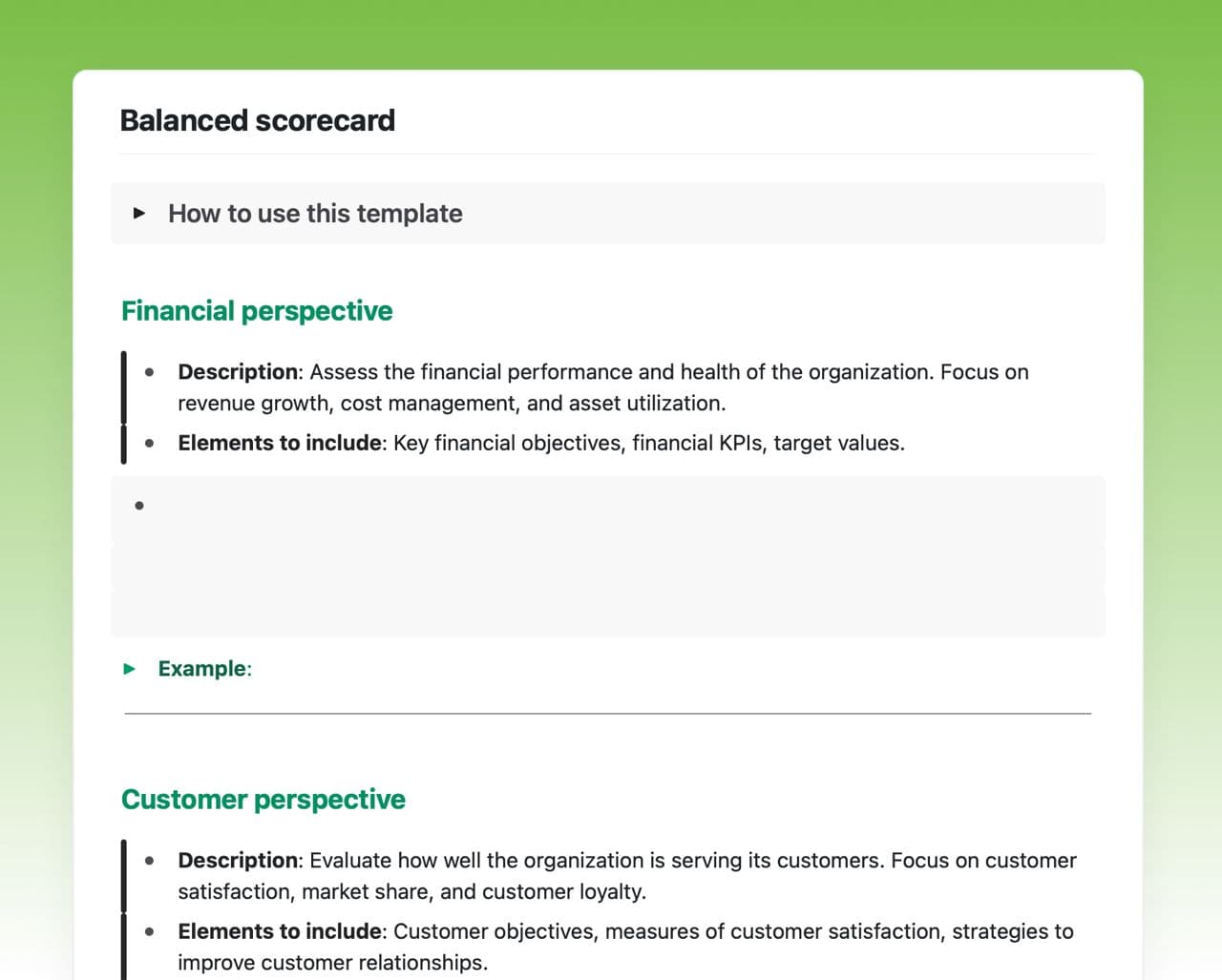Expand the Example toggle arrow
The image size is (1222, 980).
tap(130, 668)
